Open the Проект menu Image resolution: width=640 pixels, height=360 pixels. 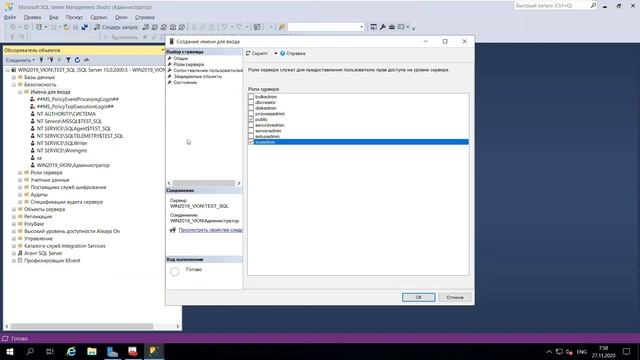[x=74, y=17]
